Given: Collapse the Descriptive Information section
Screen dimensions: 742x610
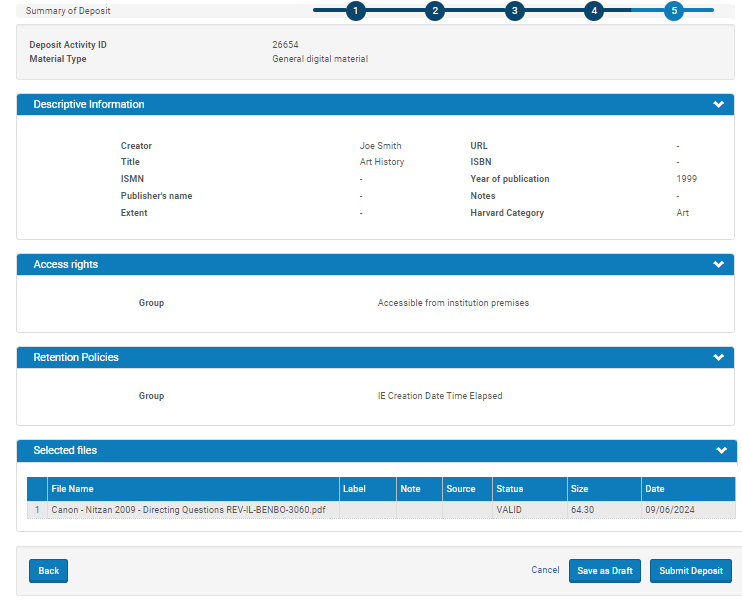Looking at the screenshot, I should click(718, 105).
